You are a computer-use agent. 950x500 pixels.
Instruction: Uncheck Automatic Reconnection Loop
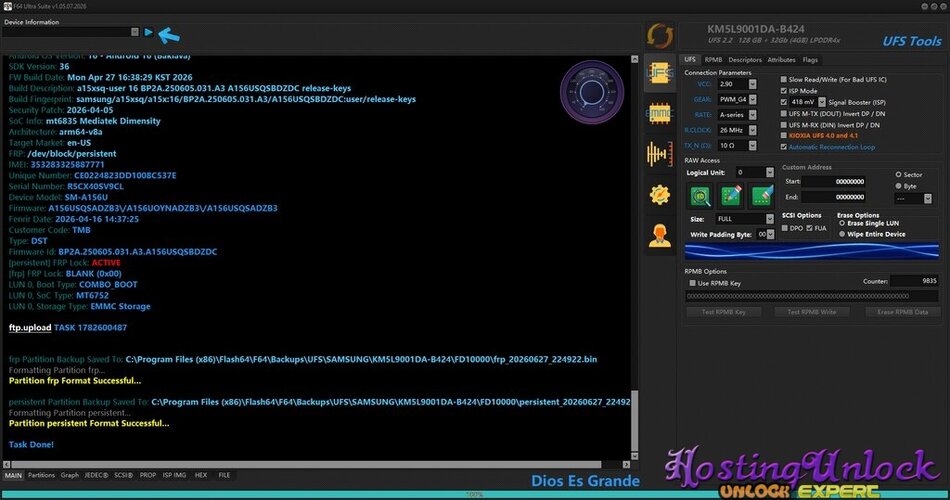[783, 147]
